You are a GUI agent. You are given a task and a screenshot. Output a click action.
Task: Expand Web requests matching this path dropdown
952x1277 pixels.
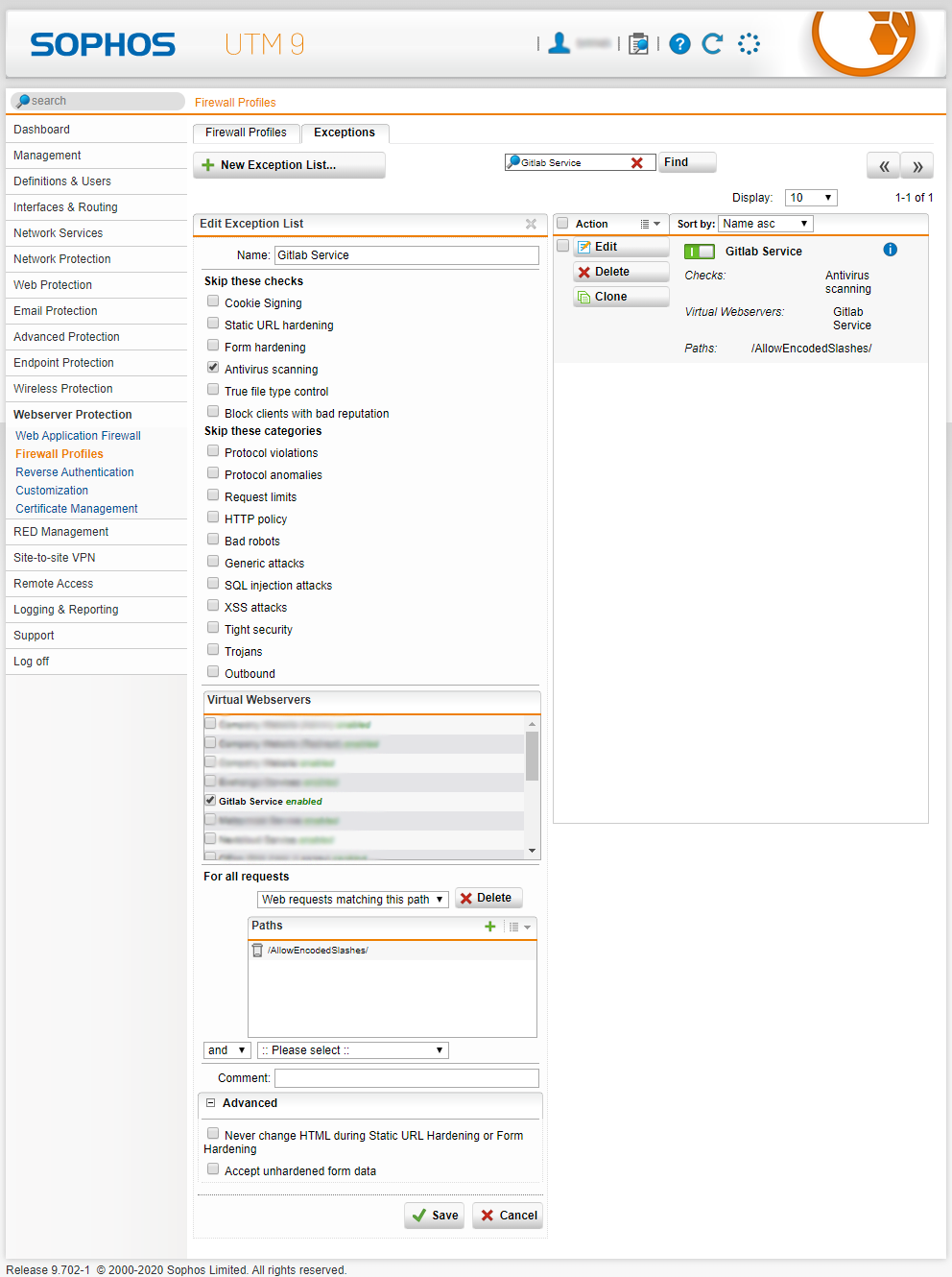point(352,900)
